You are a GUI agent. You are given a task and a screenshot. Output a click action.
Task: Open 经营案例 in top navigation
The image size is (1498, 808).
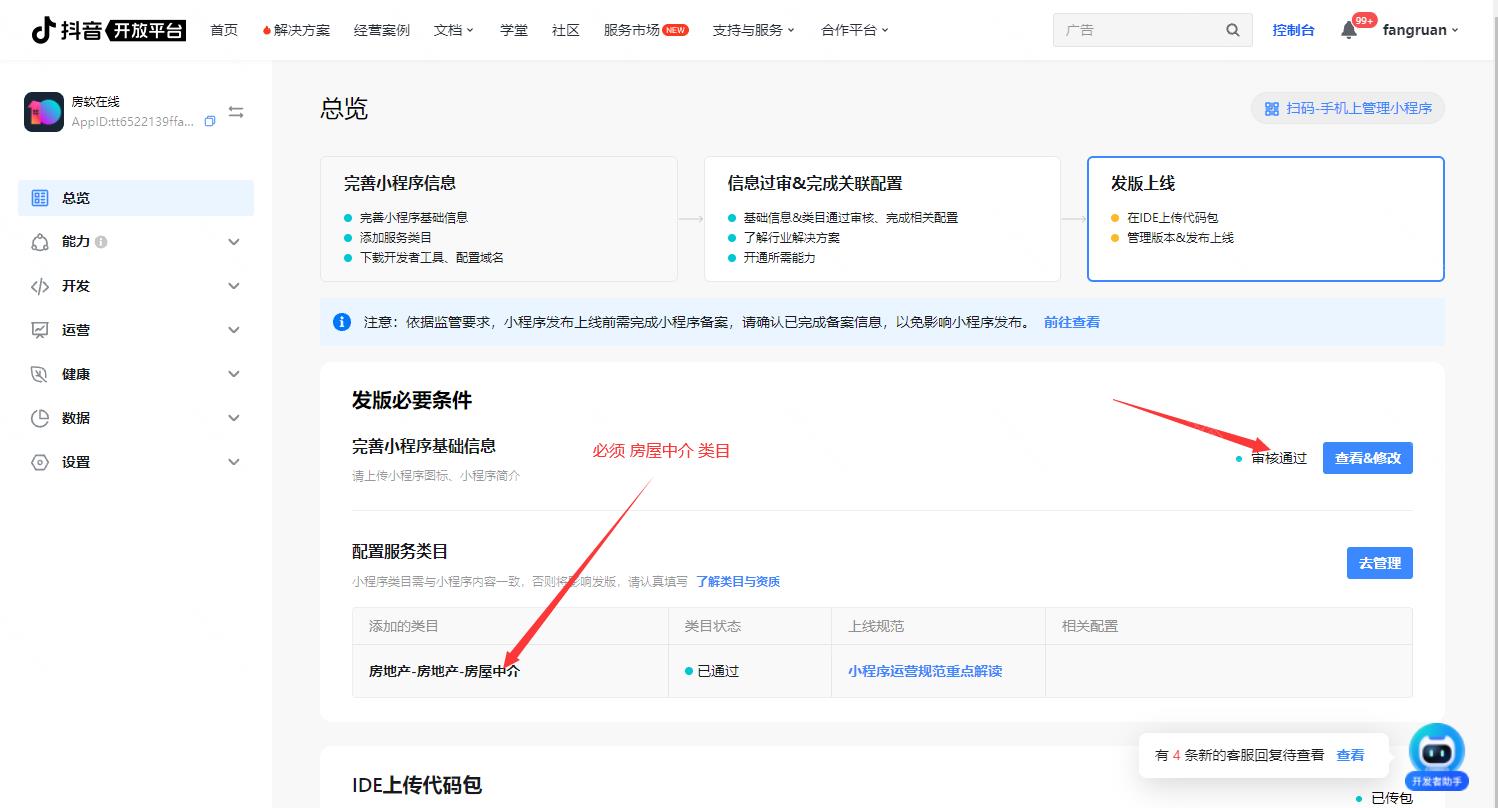click(382, 30)
